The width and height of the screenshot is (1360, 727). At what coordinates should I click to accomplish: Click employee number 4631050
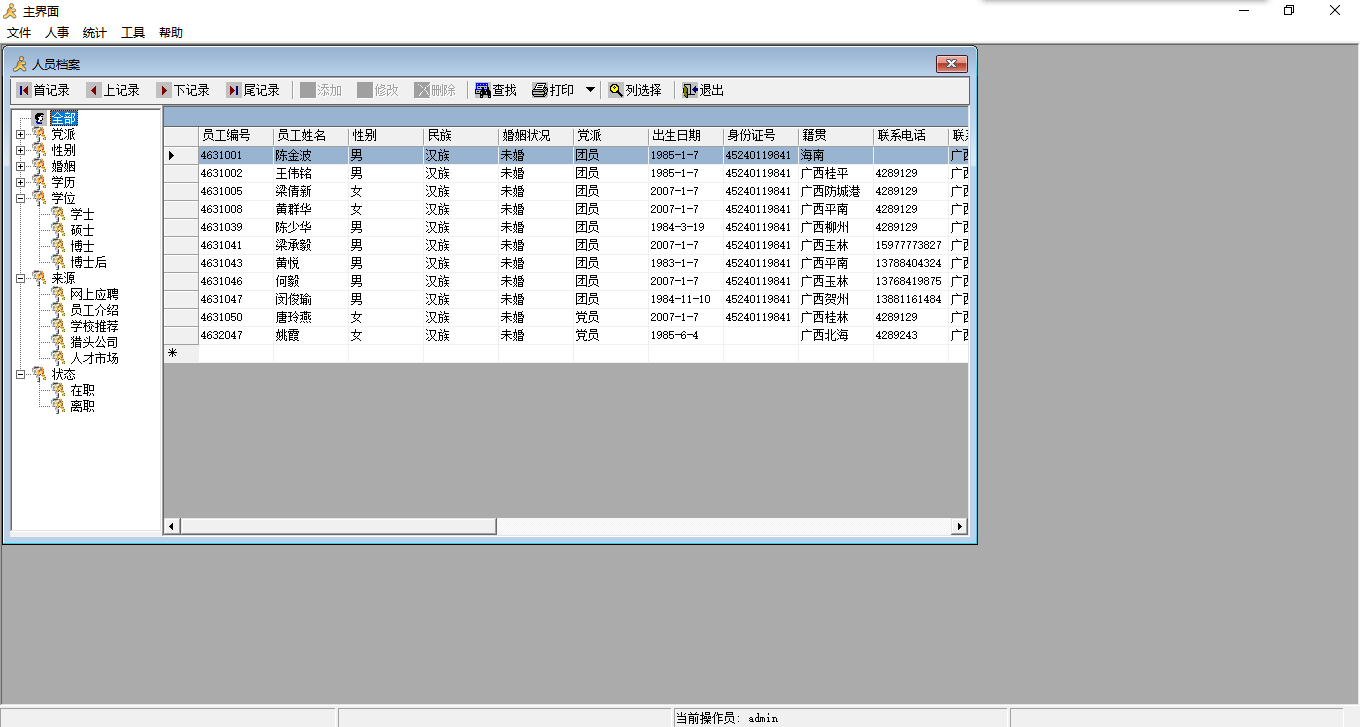point(236,317)
